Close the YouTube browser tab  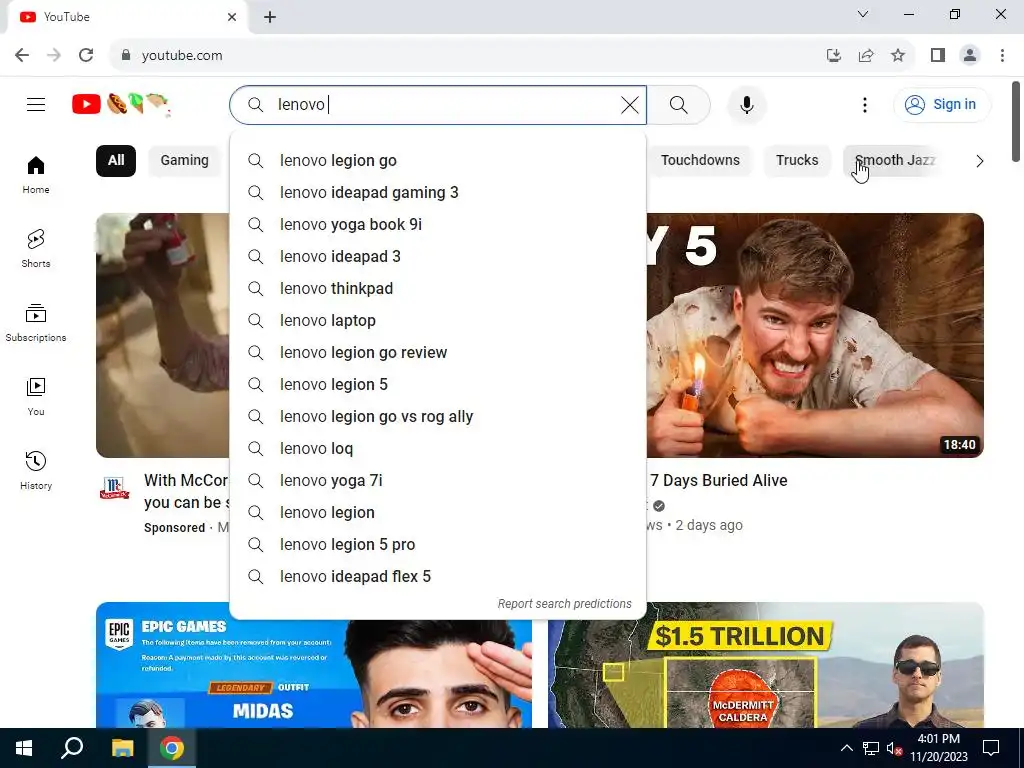232,17
